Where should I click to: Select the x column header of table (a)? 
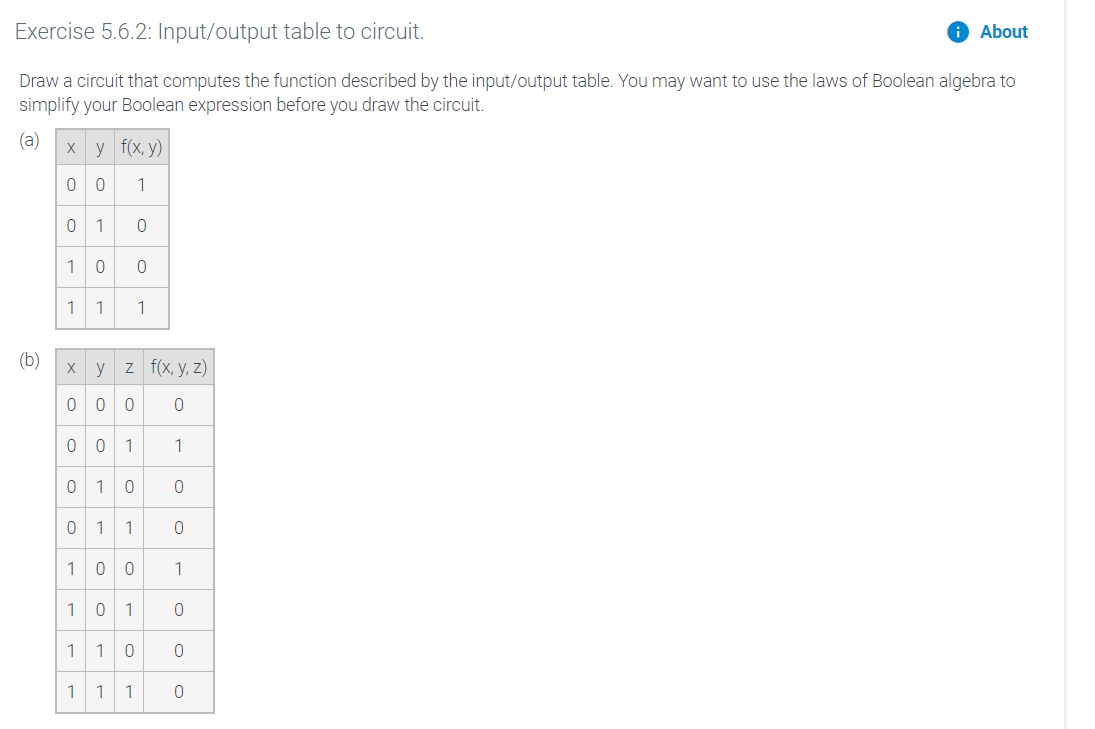70,147
